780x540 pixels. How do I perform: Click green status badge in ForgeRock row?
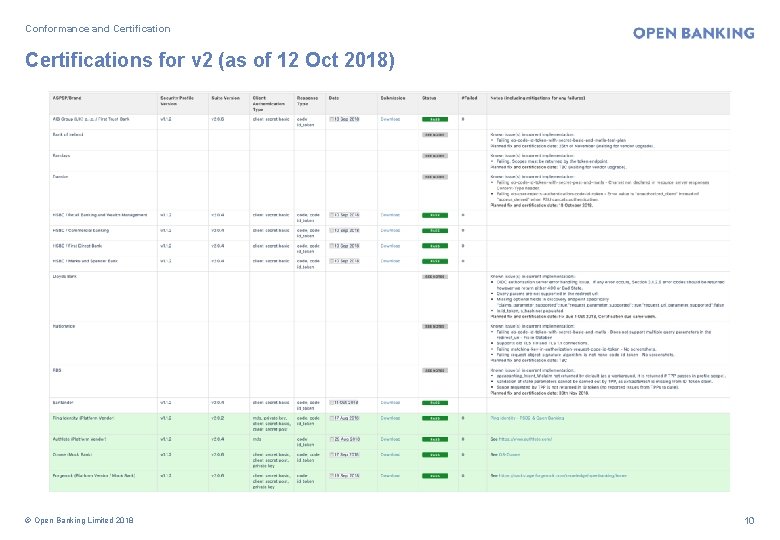(x=435, y=476)
